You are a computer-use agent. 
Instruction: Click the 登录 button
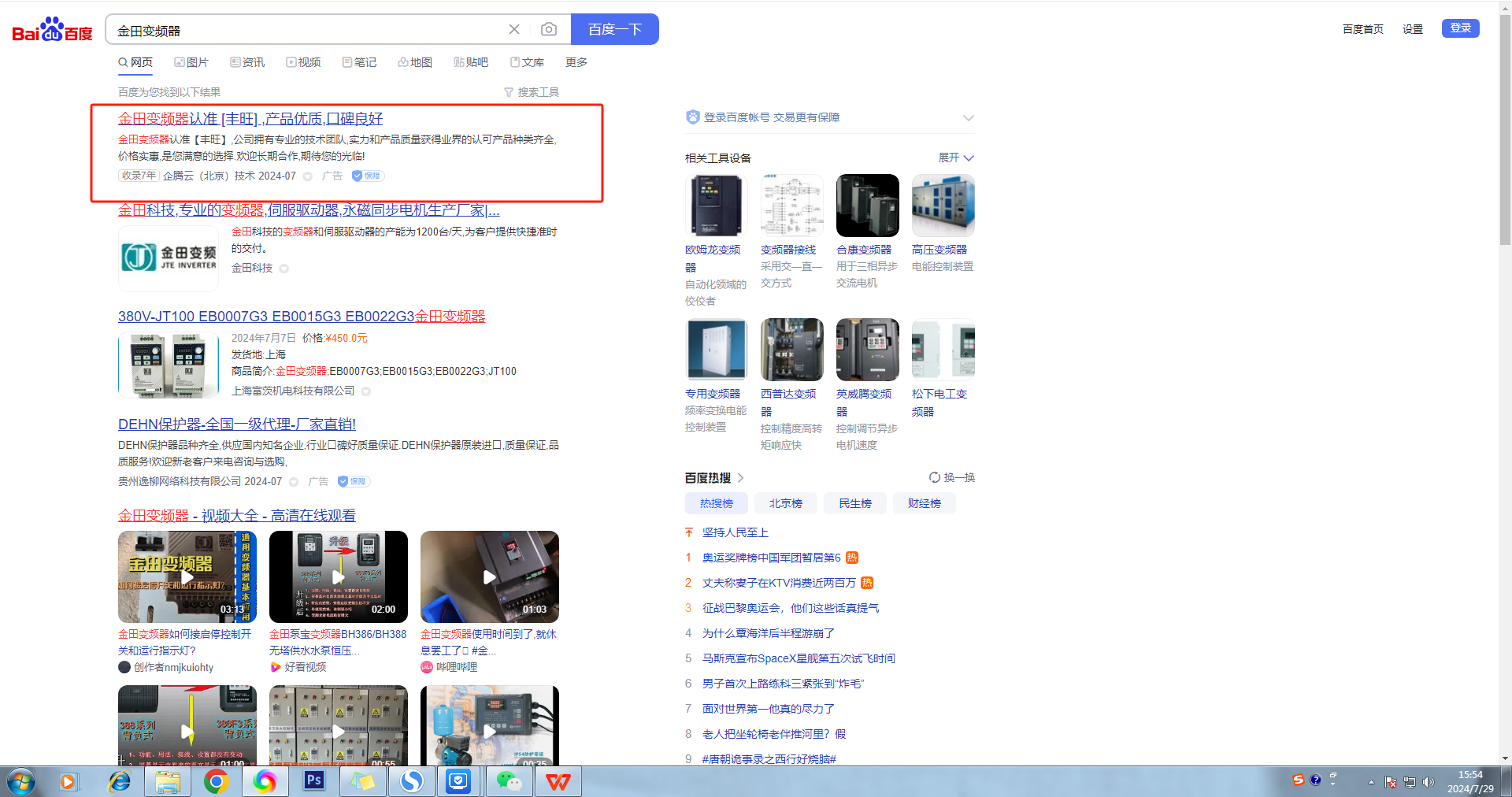tap(1461, 28)
